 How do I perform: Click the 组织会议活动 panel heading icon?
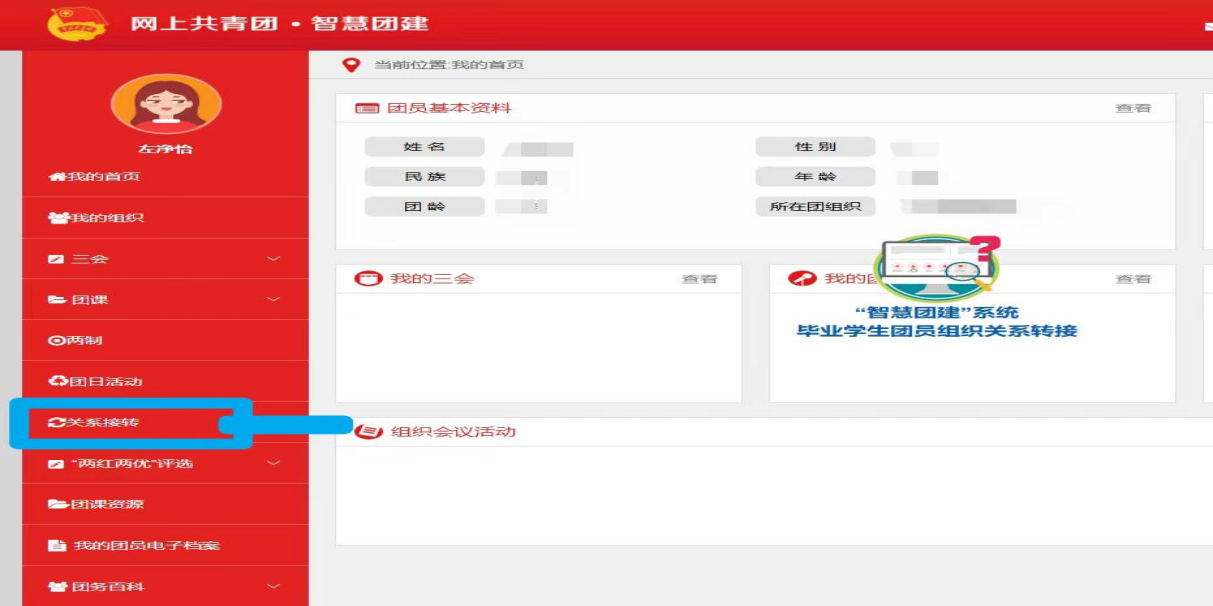point(370,432)
